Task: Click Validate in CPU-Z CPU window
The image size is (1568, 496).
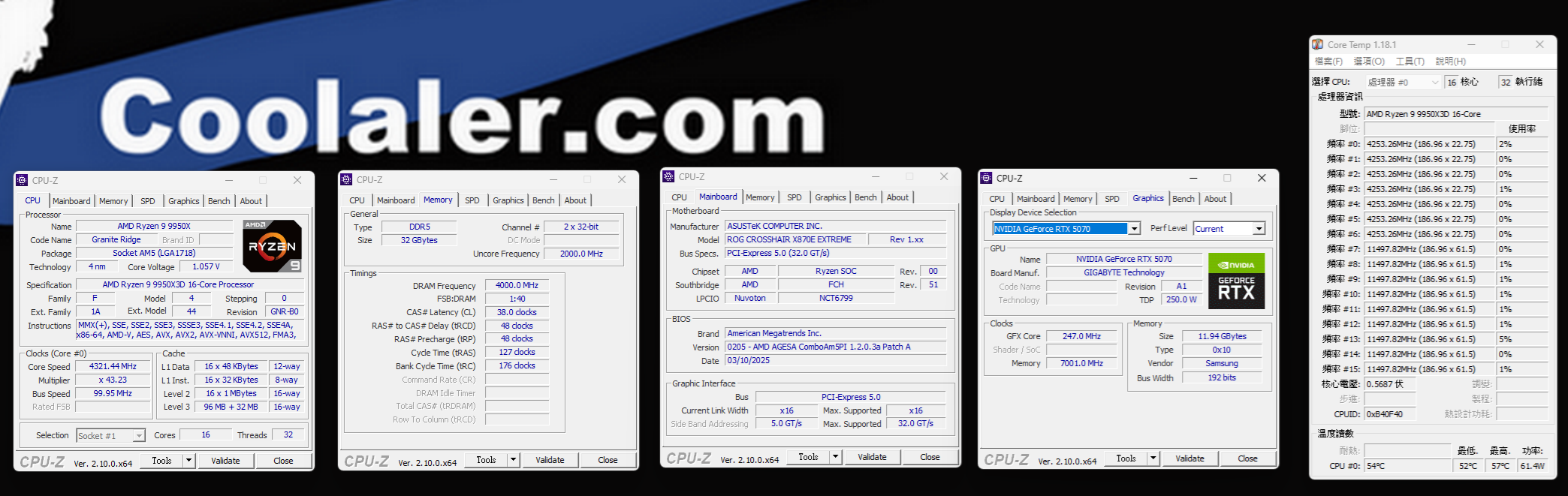Action: coord(225,461)
